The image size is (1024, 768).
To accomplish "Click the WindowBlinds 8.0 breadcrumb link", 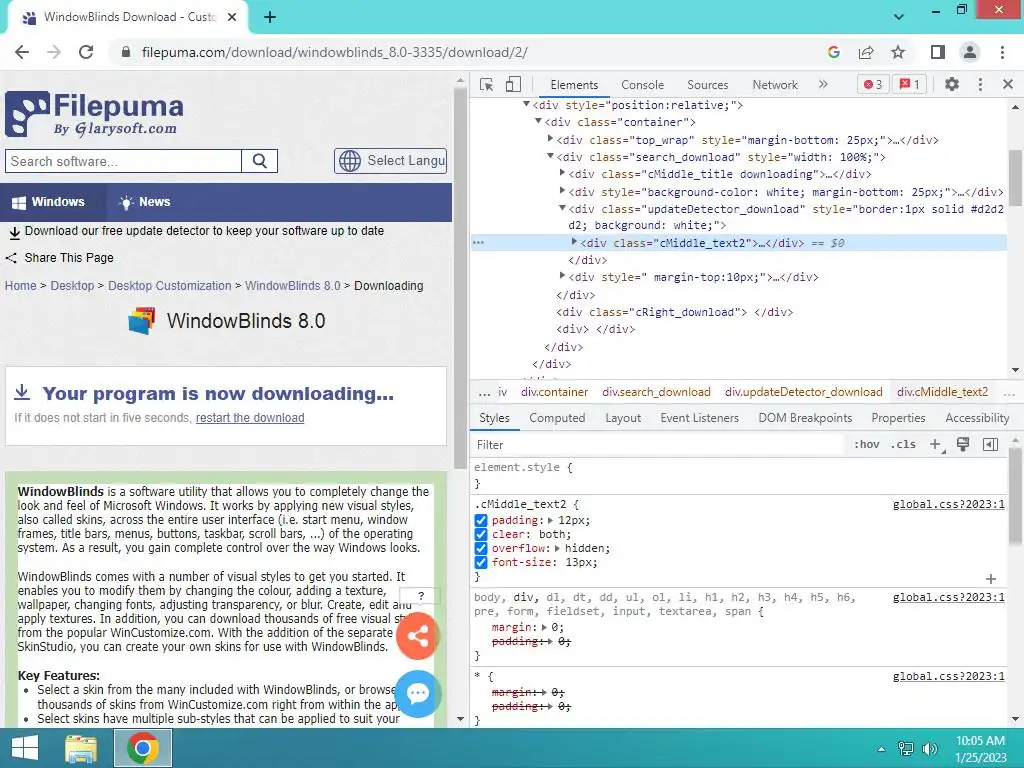I will point(293,285).
